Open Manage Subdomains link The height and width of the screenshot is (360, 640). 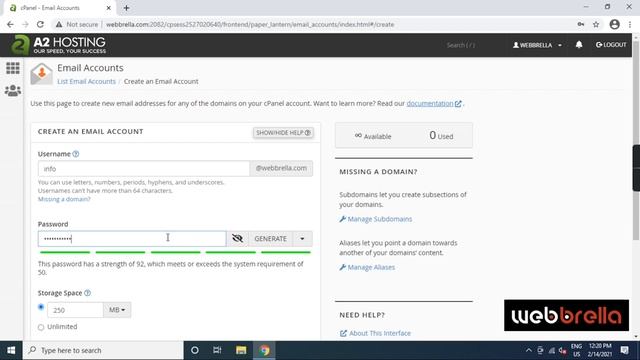tap(376, 219)
